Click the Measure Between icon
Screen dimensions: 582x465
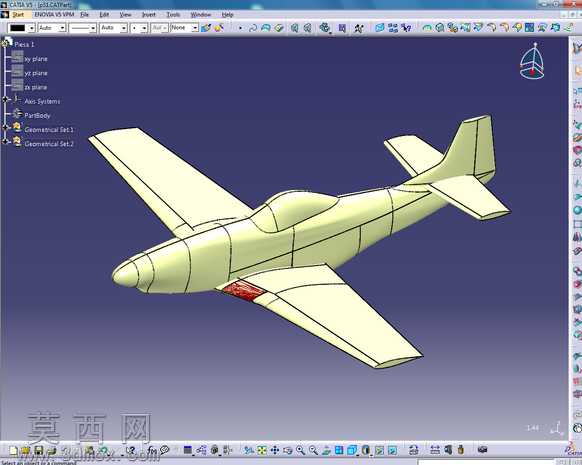tap(435, 451)
